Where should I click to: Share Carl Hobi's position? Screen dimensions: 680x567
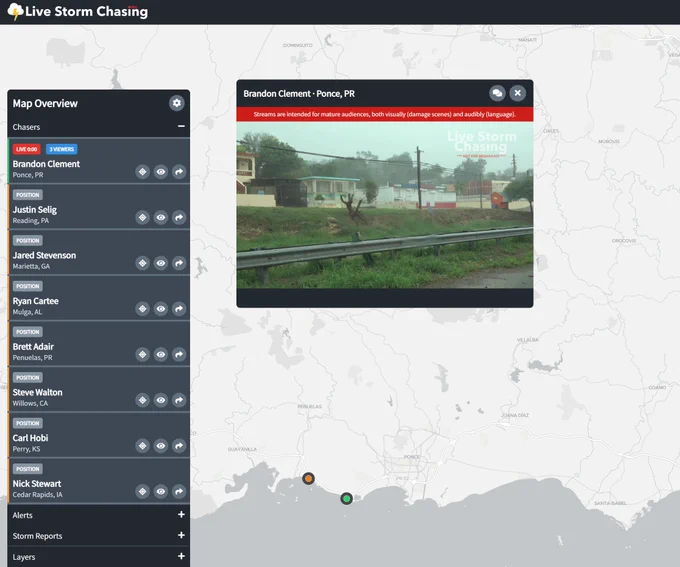pos(179,446)
